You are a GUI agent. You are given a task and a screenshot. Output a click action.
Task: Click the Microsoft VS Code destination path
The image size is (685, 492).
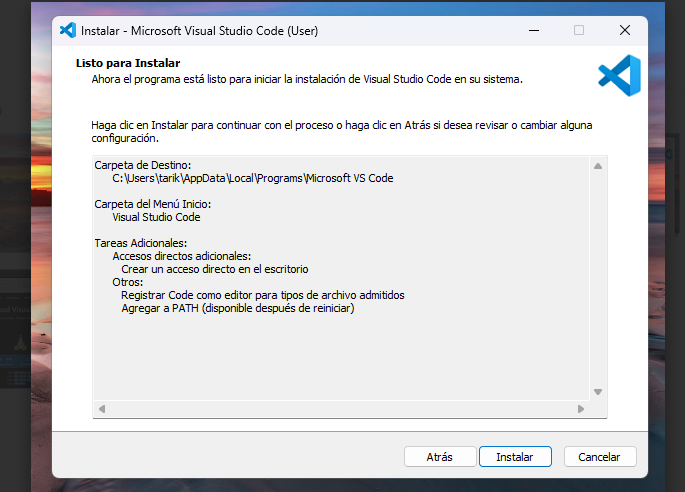tap(252, 179)
